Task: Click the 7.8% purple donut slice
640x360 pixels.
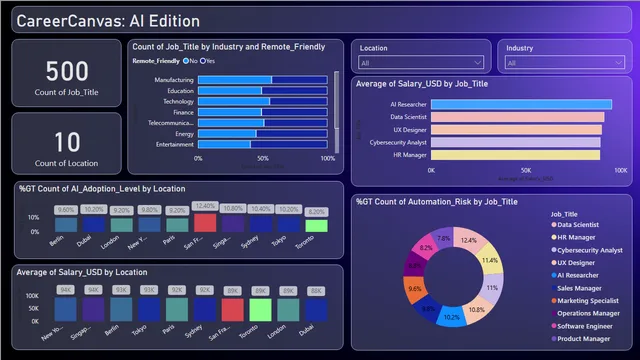Action: click(x=443, y=238)
